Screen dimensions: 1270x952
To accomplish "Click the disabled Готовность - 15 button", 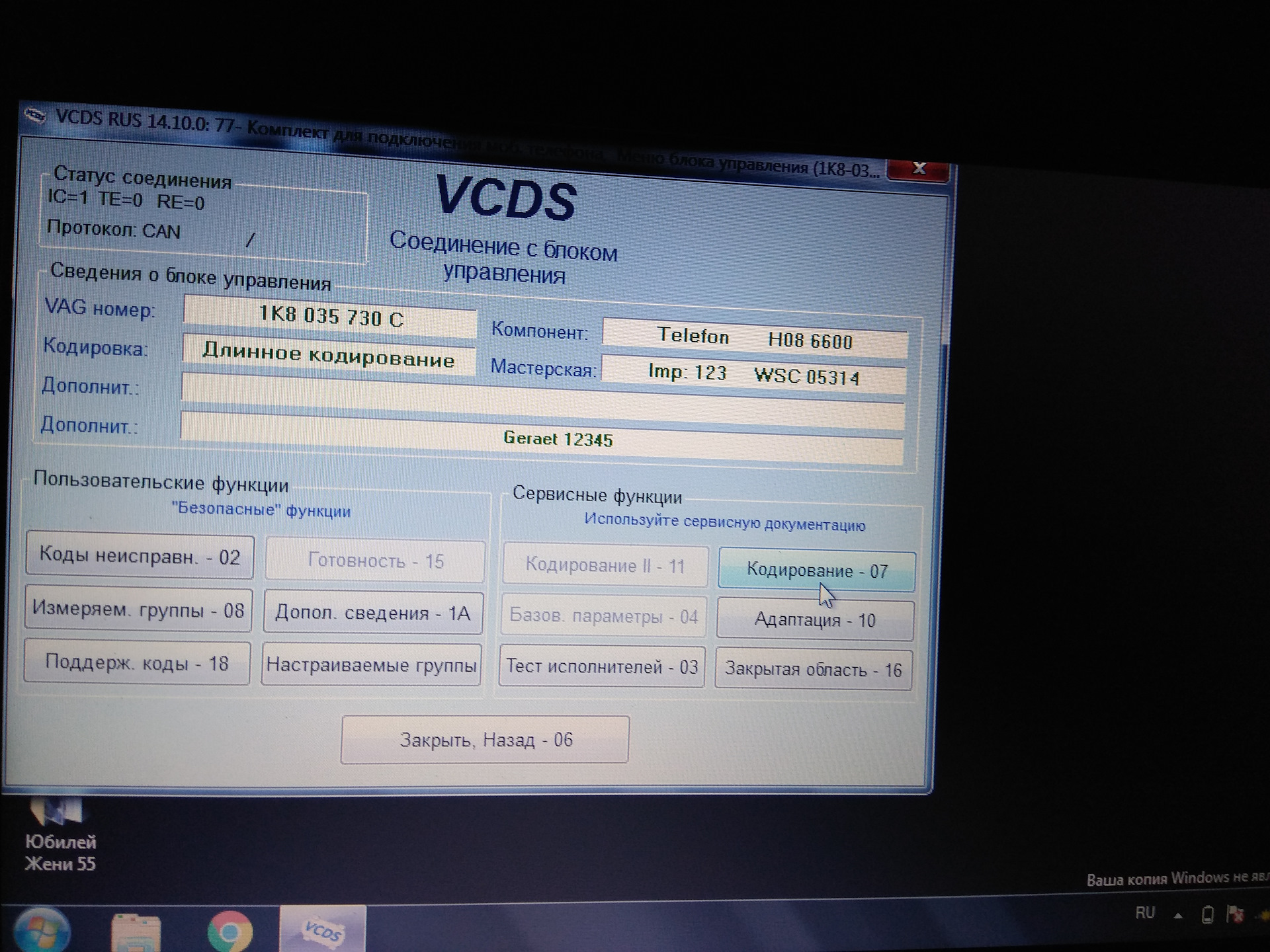I will pyautogui.click(x=375, y=561).
